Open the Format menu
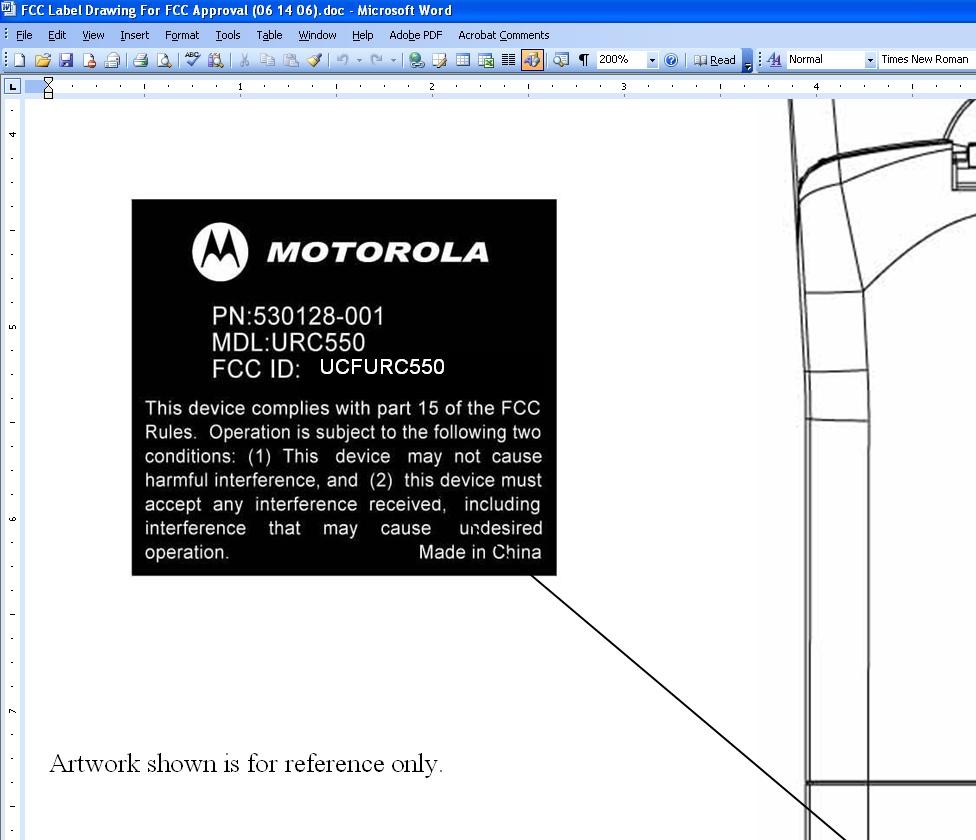The image size is (976, 840). (182, 35)
